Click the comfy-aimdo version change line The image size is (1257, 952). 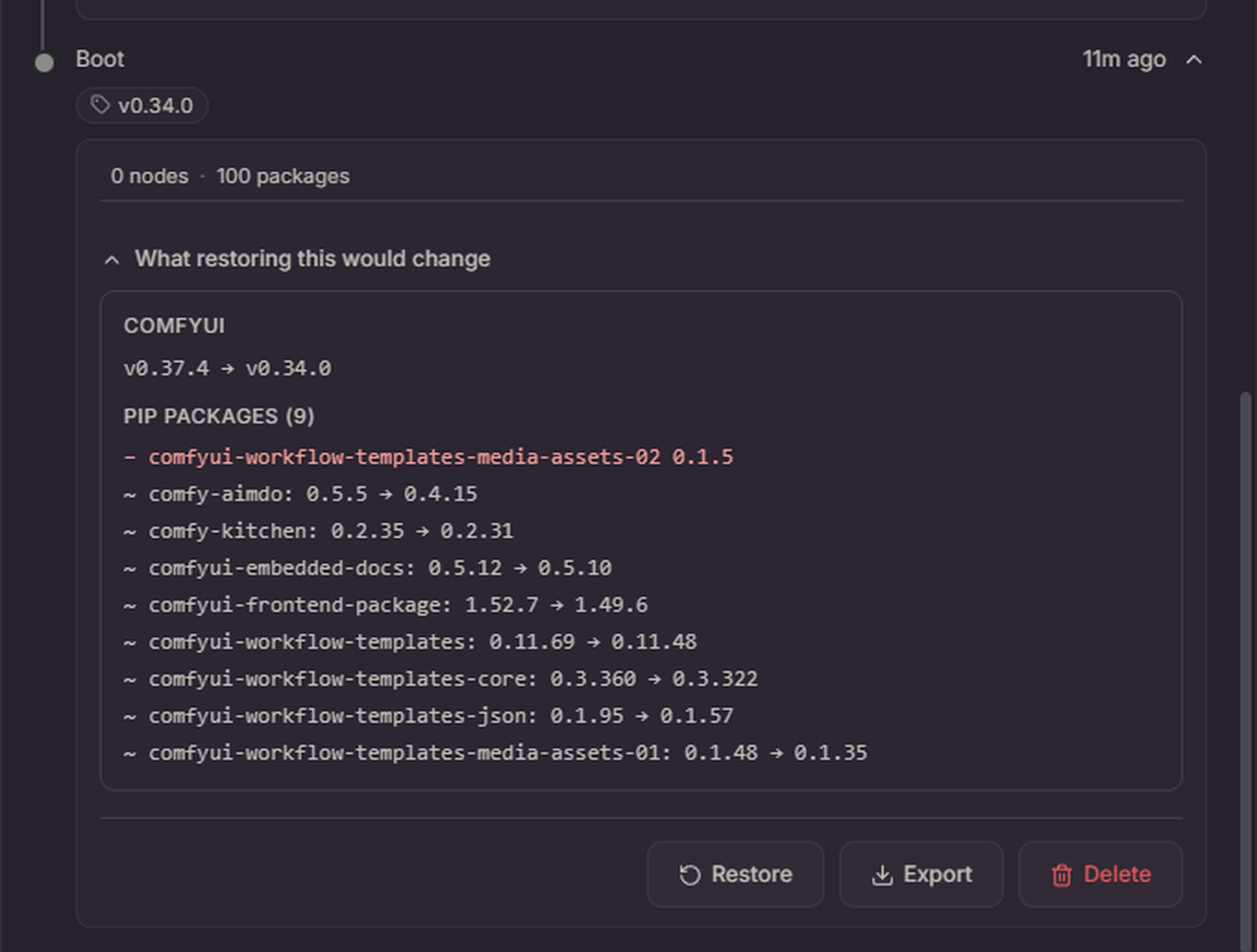pyautogui.click(x=300, y=494)
